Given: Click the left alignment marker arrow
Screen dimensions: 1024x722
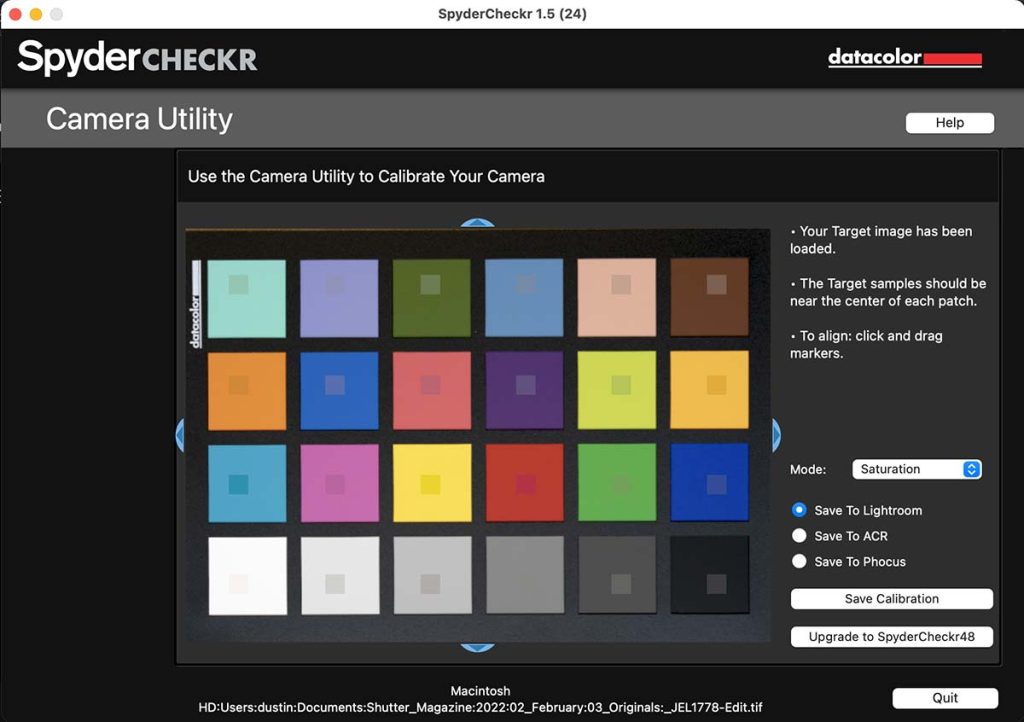Looking at the screenshot, I should [180, 435].
